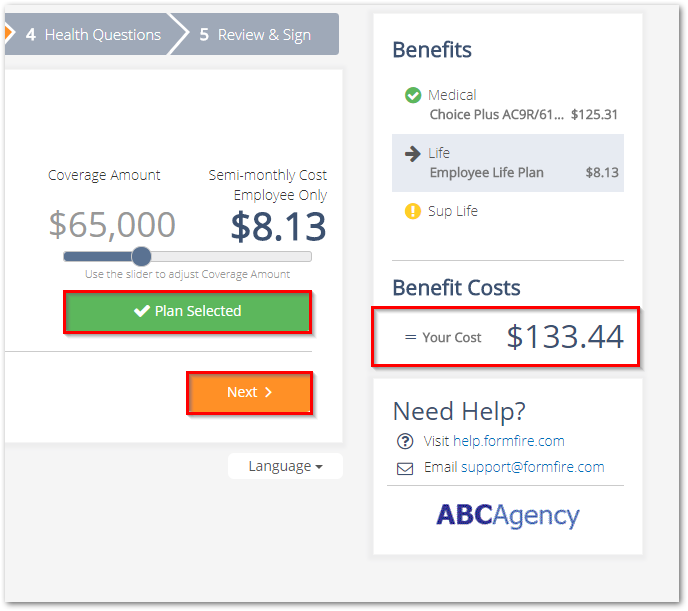The width and height of the screenshot is (688, 611).
Task: Select the Medical Choice Plus benefit row
Action: [508, 105]
